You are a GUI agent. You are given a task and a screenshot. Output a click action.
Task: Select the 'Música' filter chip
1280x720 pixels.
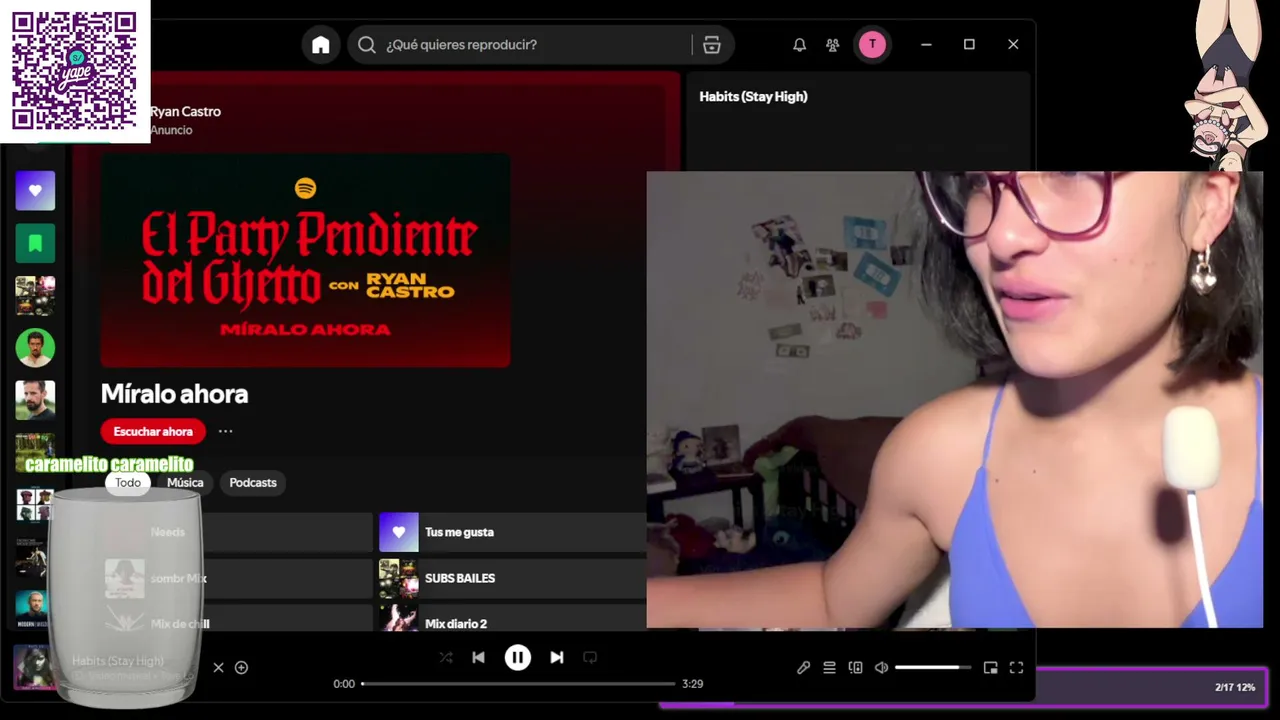pos(185,483)
